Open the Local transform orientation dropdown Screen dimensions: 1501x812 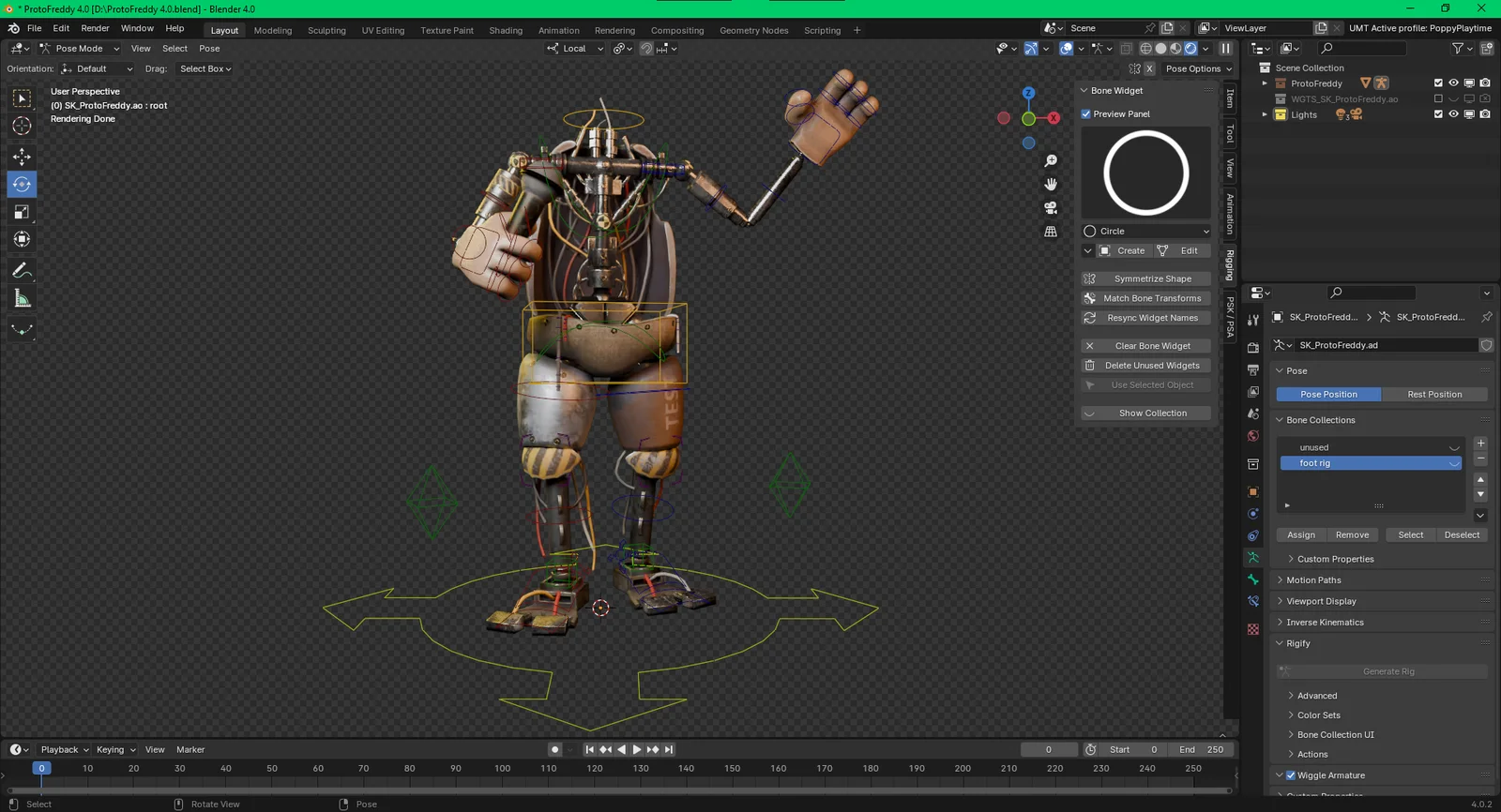pos(575,48)
